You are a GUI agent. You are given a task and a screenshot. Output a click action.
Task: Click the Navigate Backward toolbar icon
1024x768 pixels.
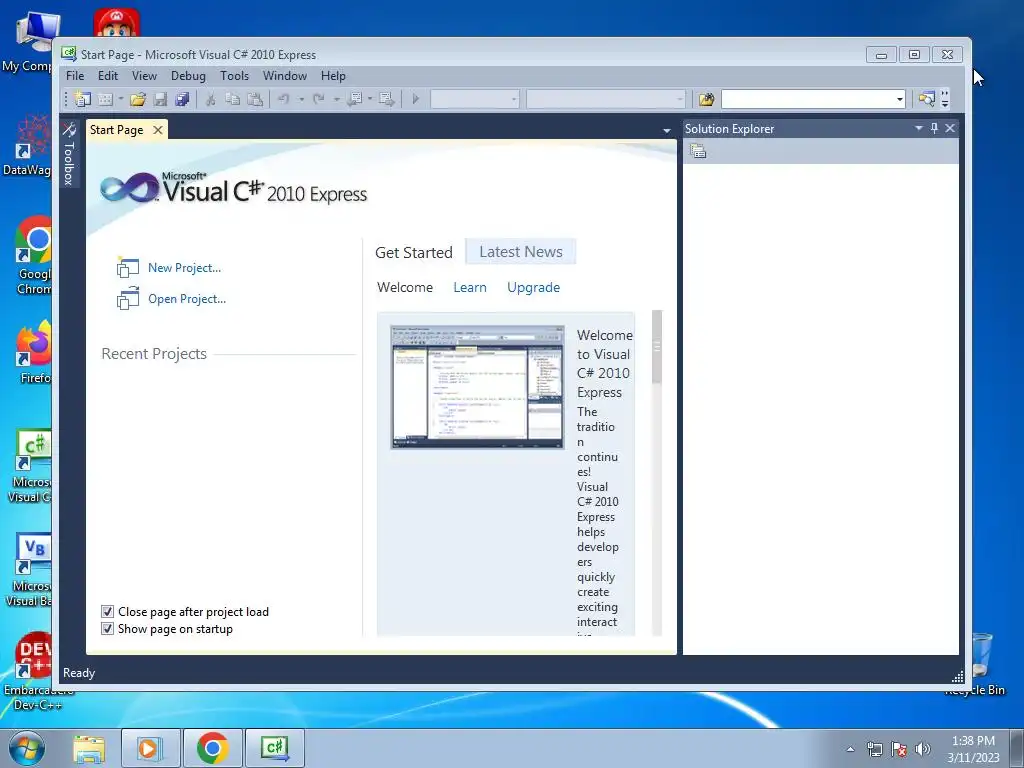355,99
